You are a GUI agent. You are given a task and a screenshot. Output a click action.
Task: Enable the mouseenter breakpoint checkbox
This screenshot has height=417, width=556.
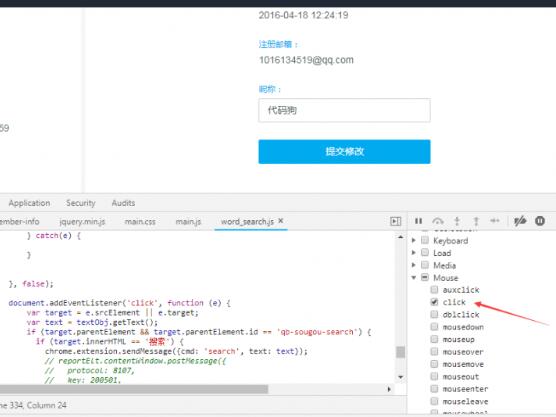click(434, 389)
